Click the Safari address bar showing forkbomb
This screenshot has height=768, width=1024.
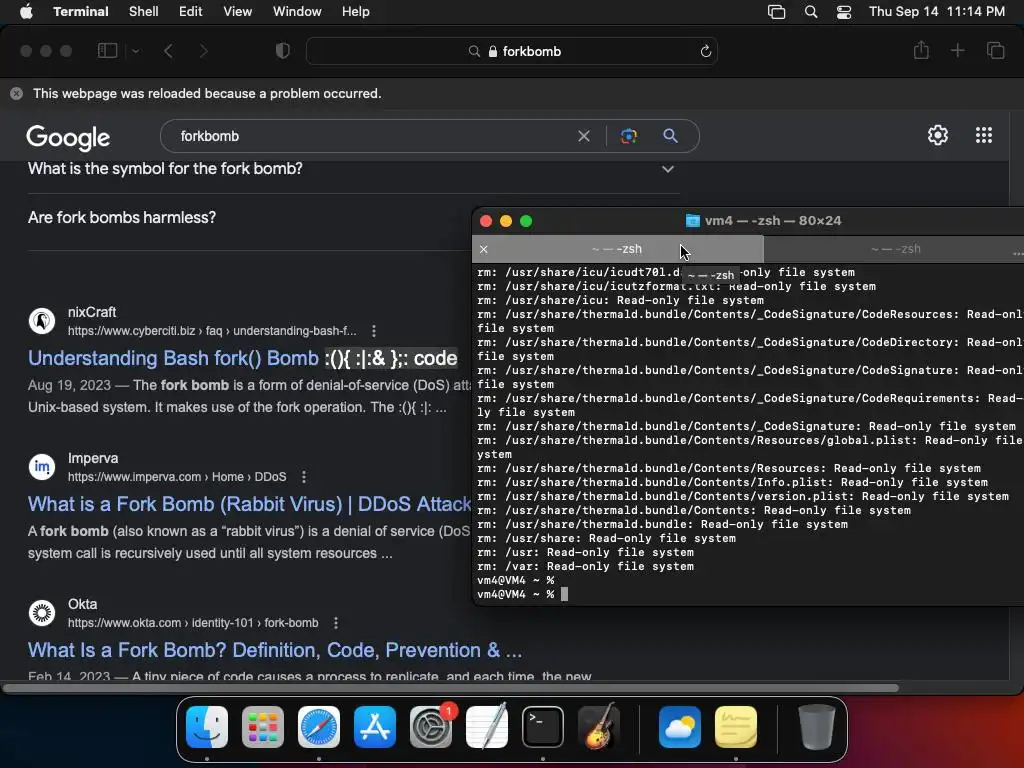(x=512, y=51)
